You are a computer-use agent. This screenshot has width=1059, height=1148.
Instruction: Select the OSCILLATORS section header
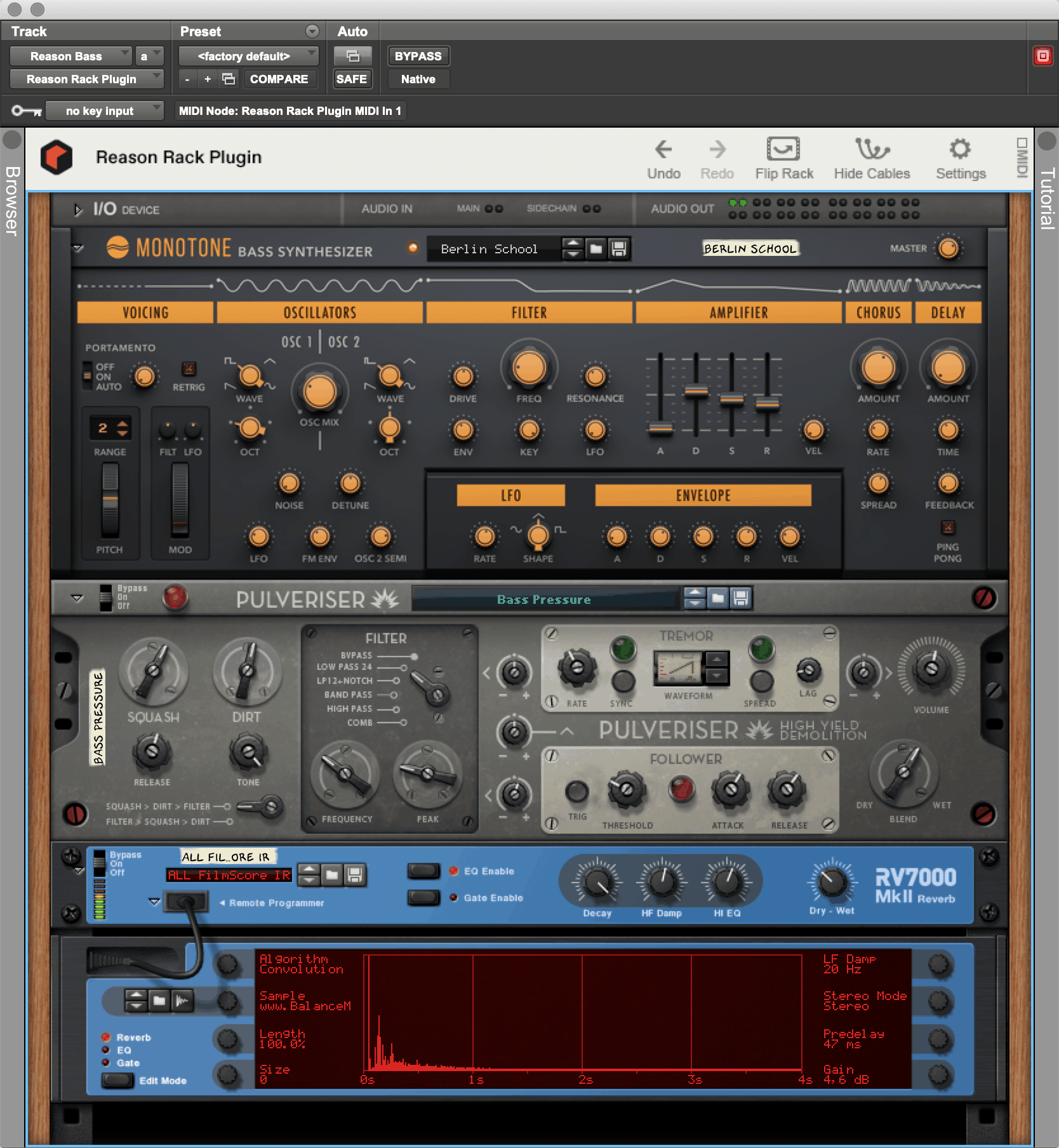pos(319,312)
